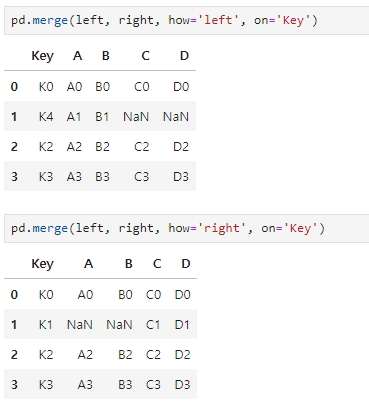Select K0 in the right-join result table

pos(46,295)
